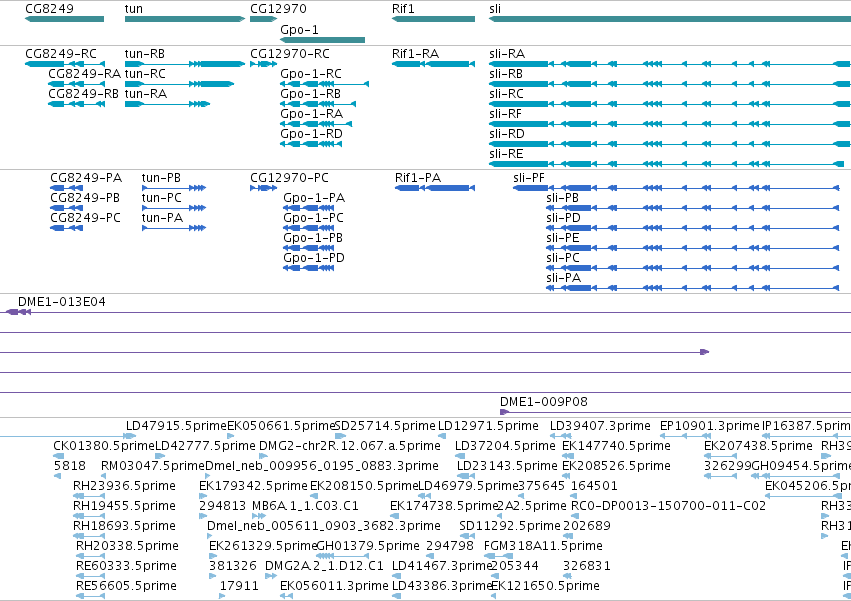Select BAC clone label DME1-013E04
Image resolution: width=851 pixels, height=601 pixels.
click(61, 302)
